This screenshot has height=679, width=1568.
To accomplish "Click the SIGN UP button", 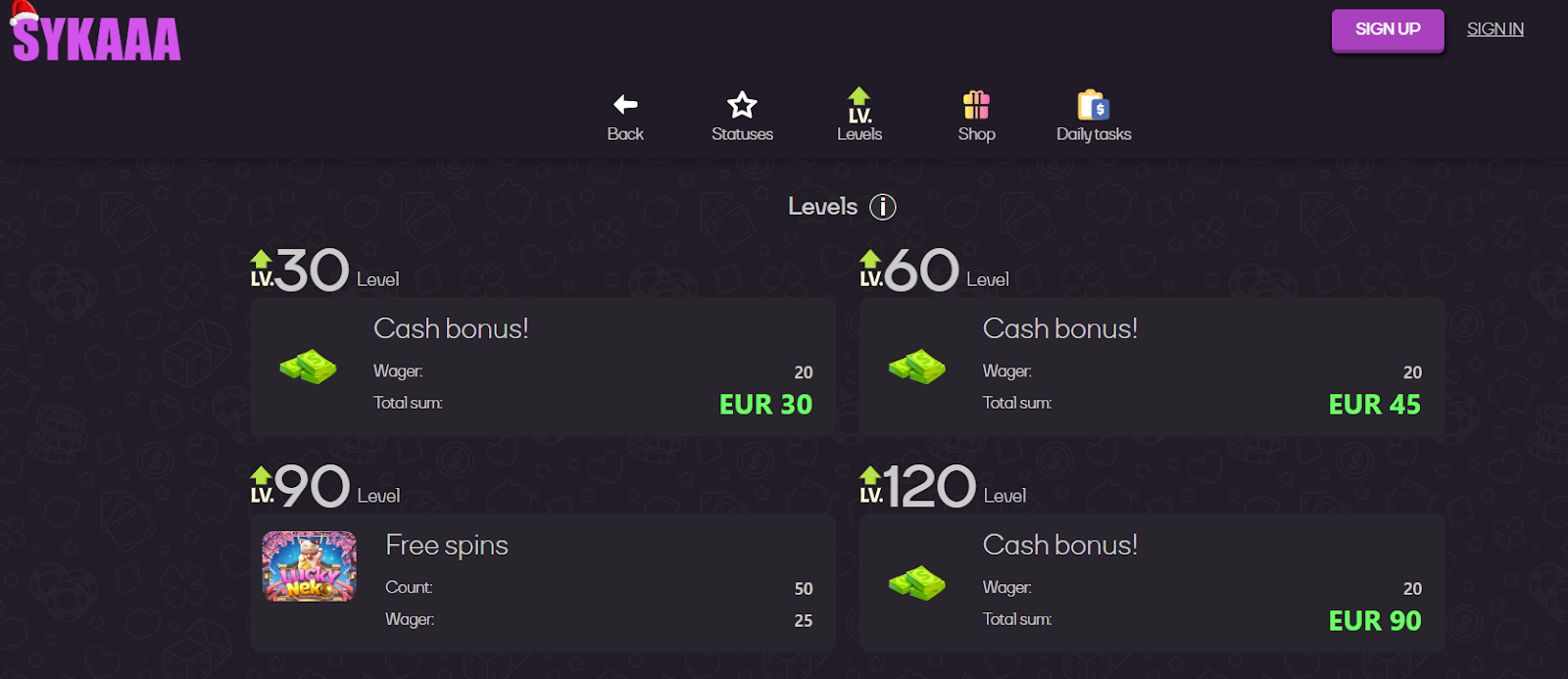I will tap(1388, 30).
